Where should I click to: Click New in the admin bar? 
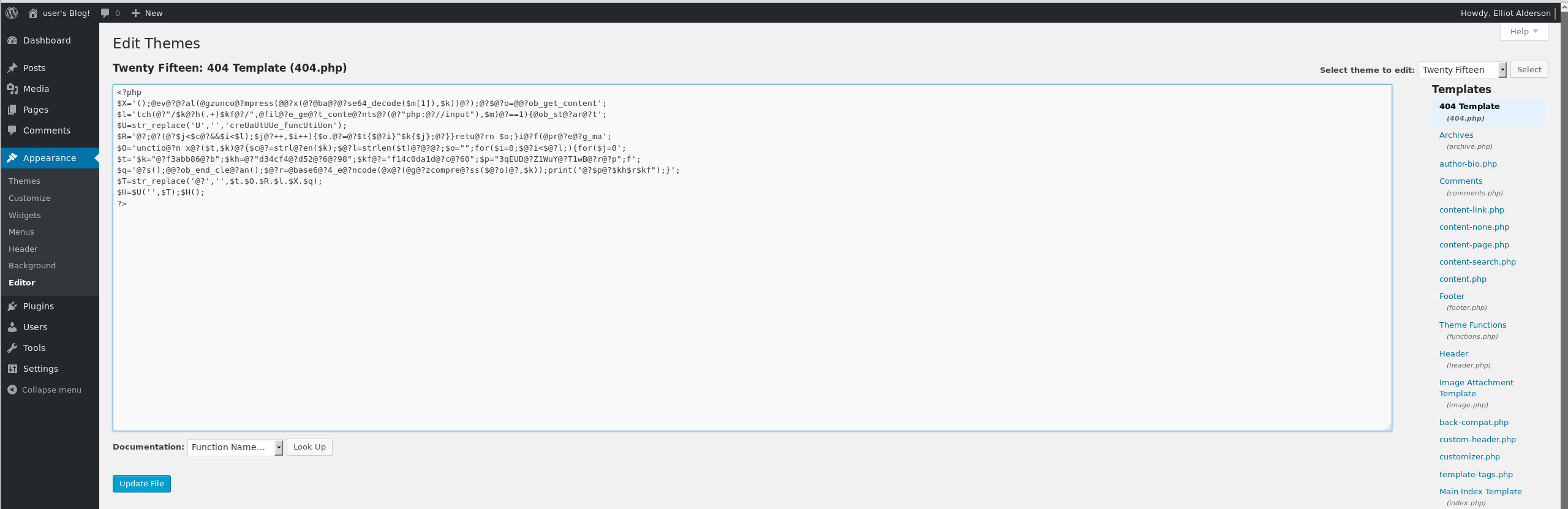point(154,13)
